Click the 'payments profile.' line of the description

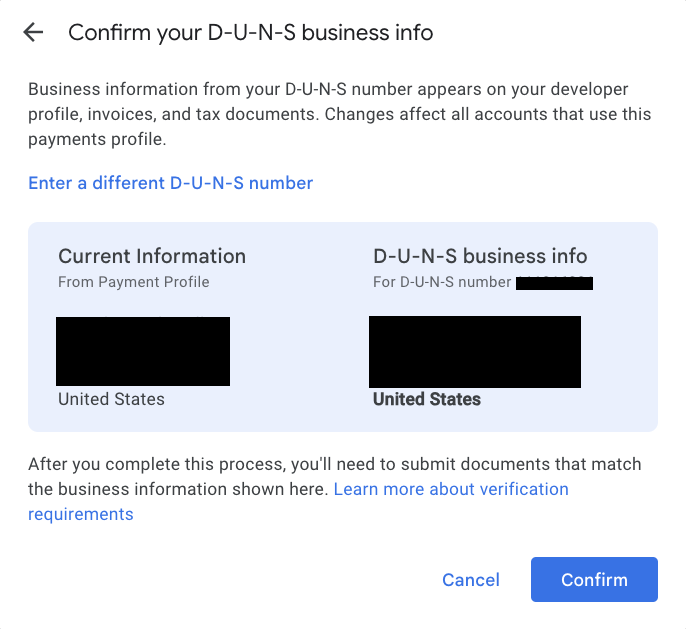pyautogui.click(x=97, y=140)
